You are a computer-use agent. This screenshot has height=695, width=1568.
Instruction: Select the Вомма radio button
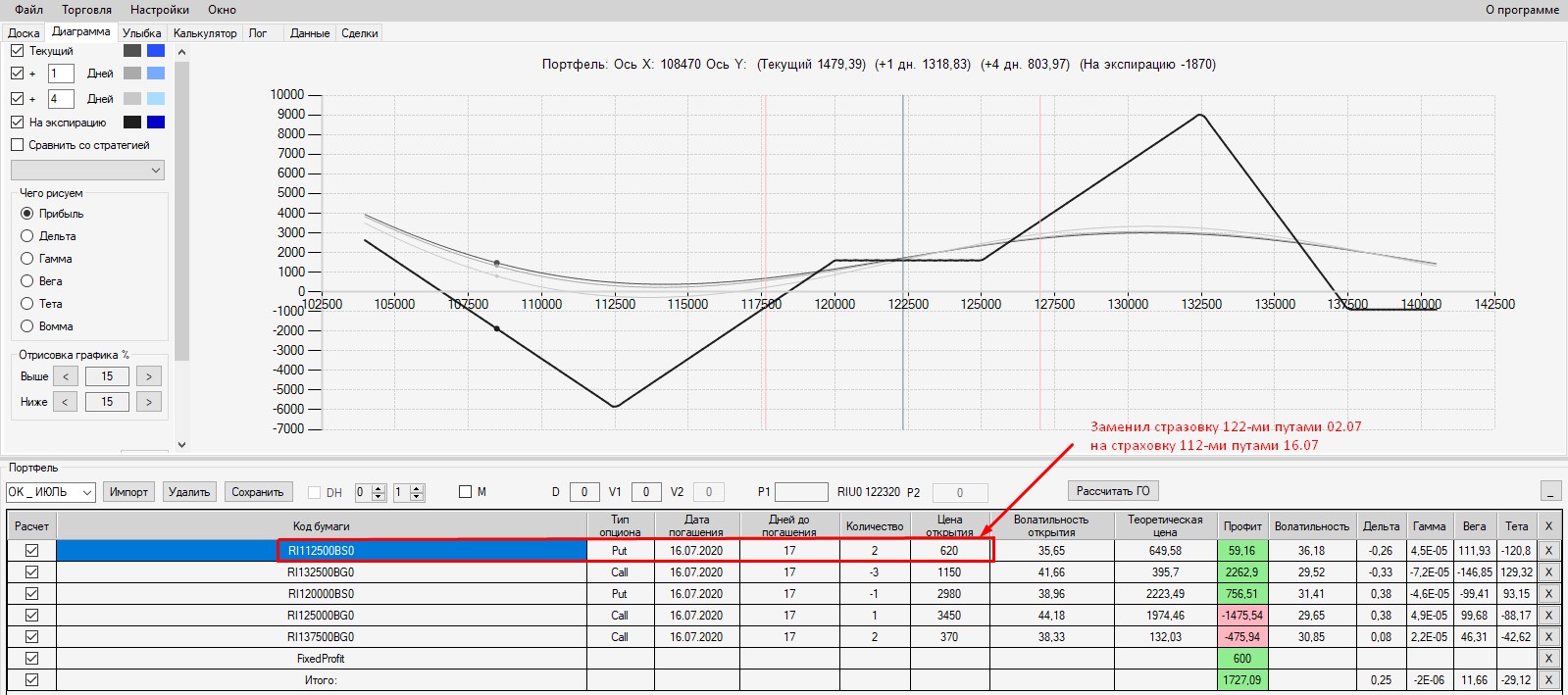click(27, 326)
